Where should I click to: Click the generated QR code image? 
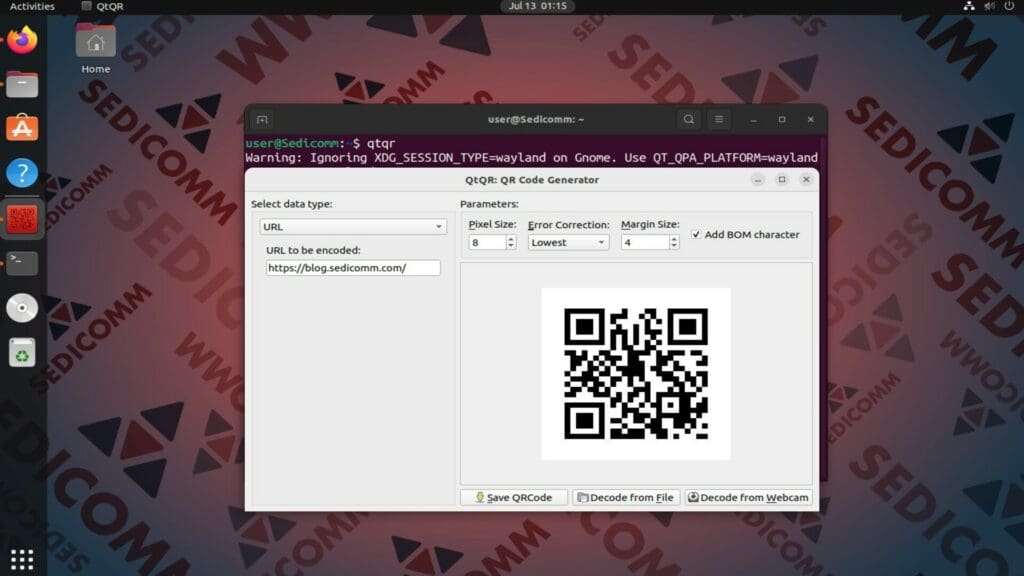[x=635, y=374]
